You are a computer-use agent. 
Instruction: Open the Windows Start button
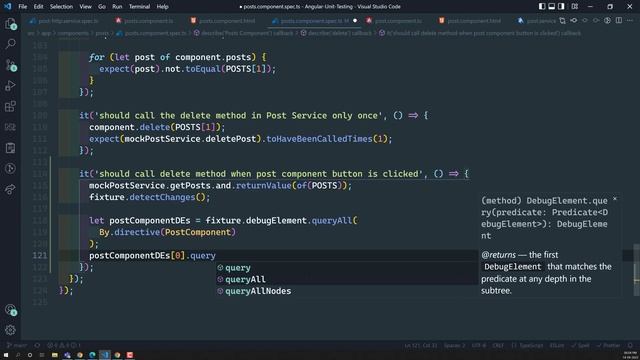6,355
